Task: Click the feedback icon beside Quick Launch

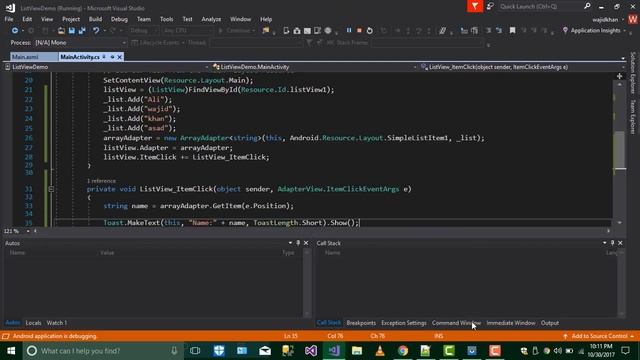Action: tap(490, 6)
